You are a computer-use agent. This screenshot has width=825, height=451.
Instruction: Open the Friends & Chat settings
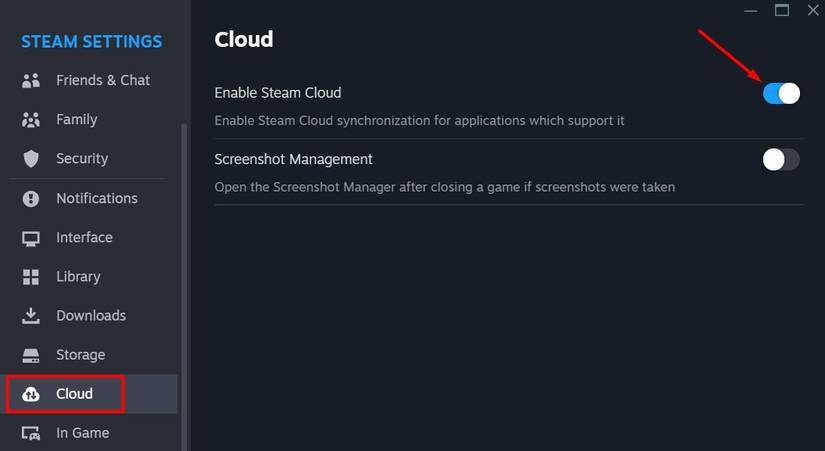pyautogui.click(x=103, y=80)
